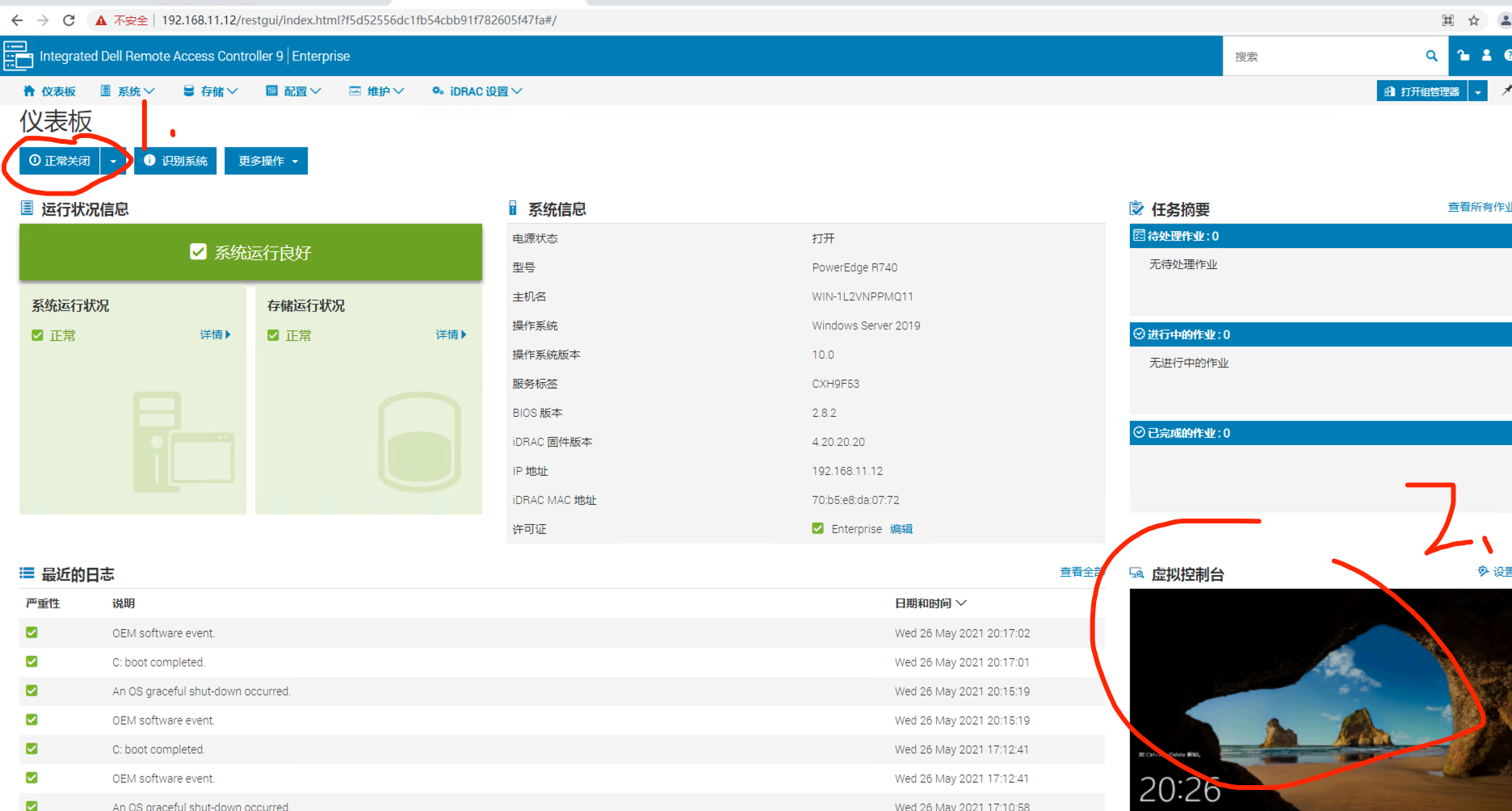Click the large server health graphic
The height and width of the screenshot is (811, 1512).
[x=183, y=443]
